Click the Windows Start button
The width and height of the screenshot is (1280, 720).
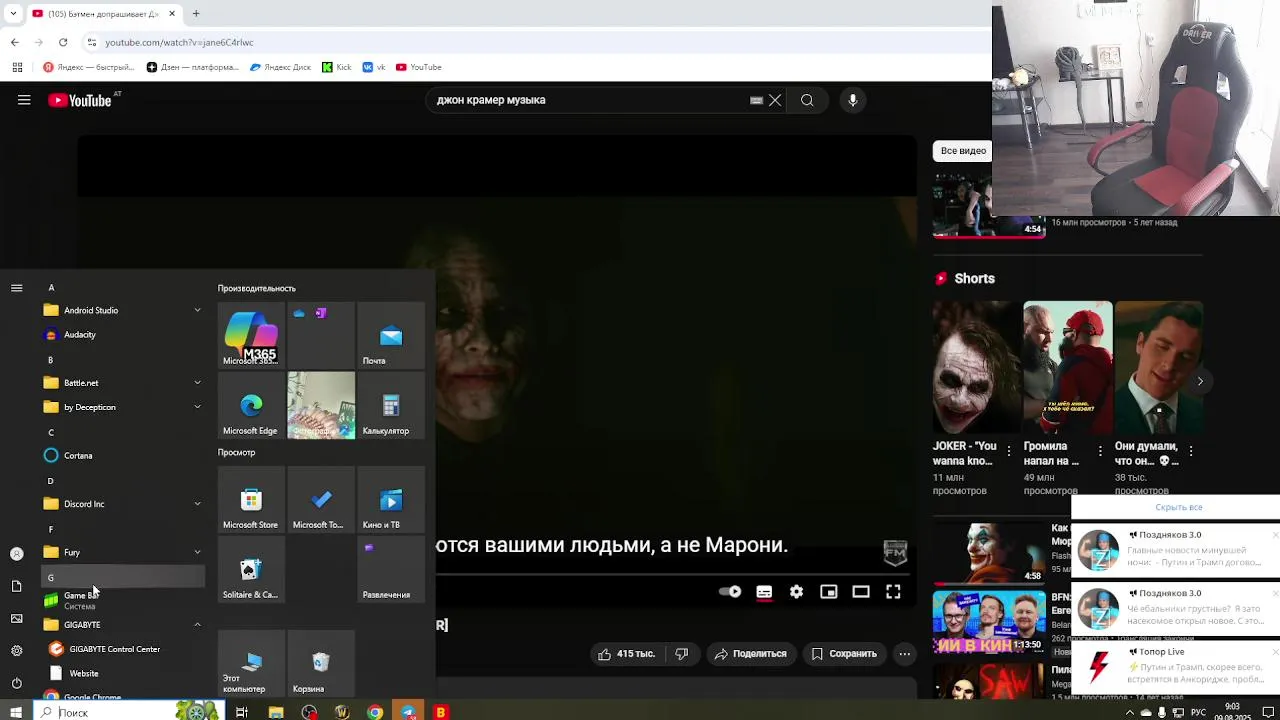point(16,712)
